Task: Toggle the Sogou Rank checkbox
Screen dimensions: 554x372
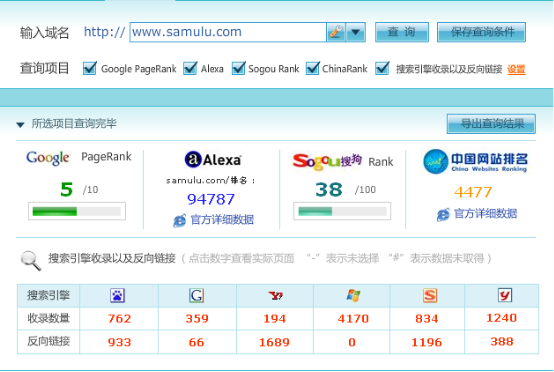Action: click(x=238, y=68)
